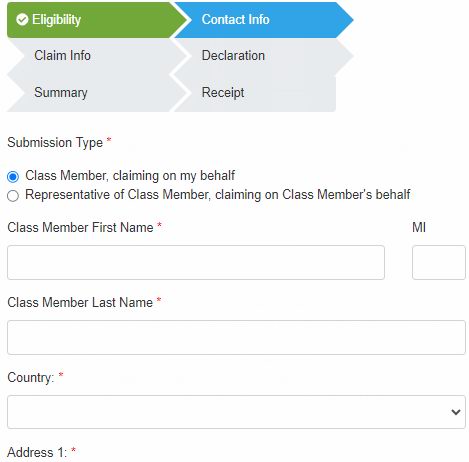Focus the Class Member First Name field

tap(196, 262)
